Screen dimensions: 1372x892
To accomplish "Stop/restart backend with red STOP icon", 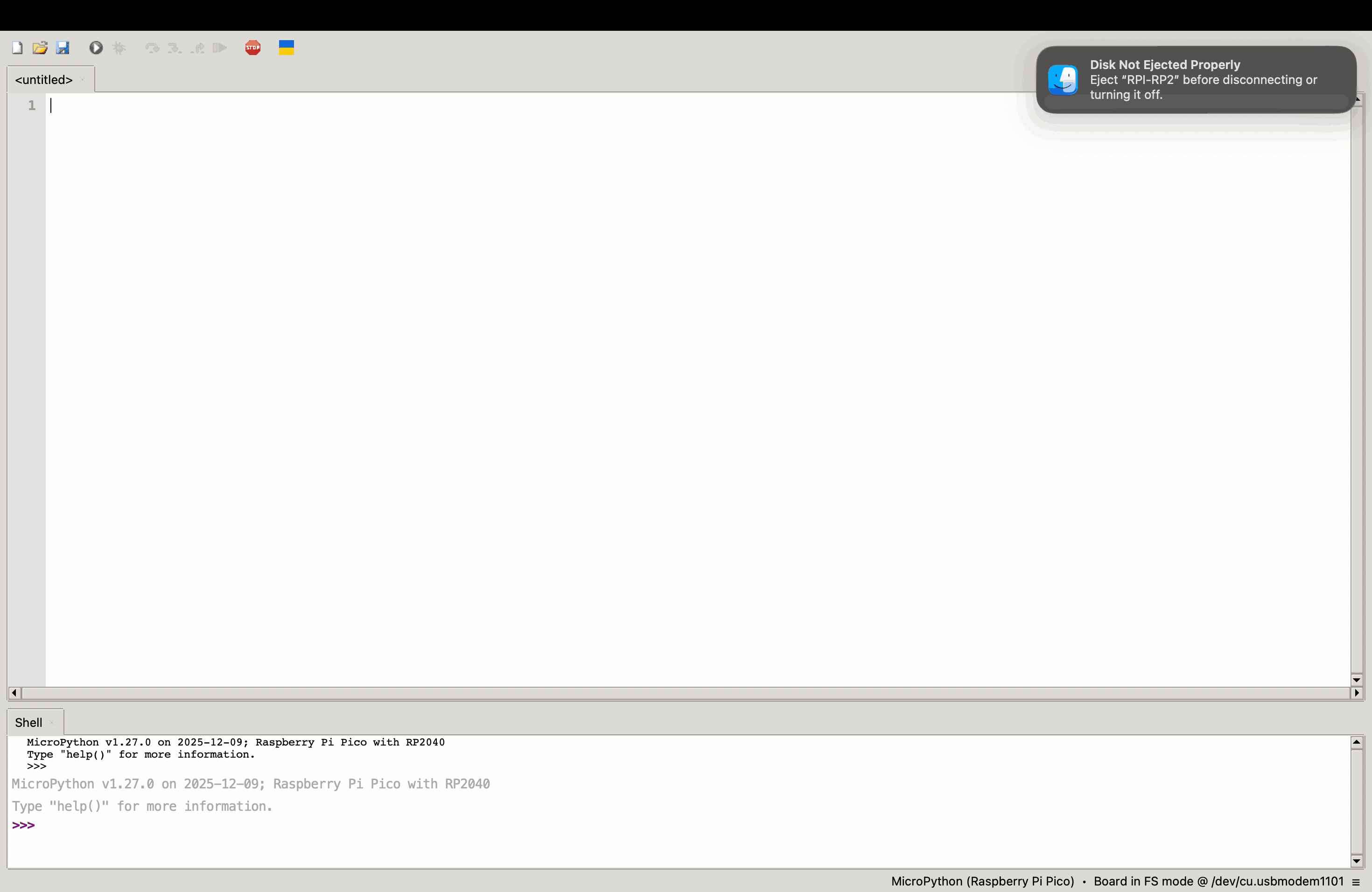I will tap(252, 48).
